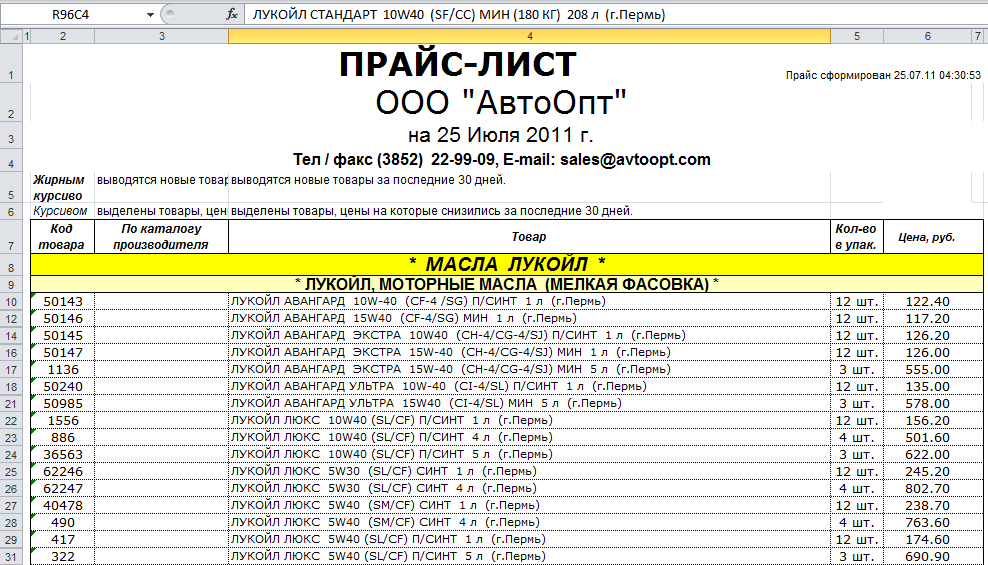Image resolution: width=988 pixels, height=565 pixels.
Task: Select highlighted column header 4
Action: click(529, 37)
